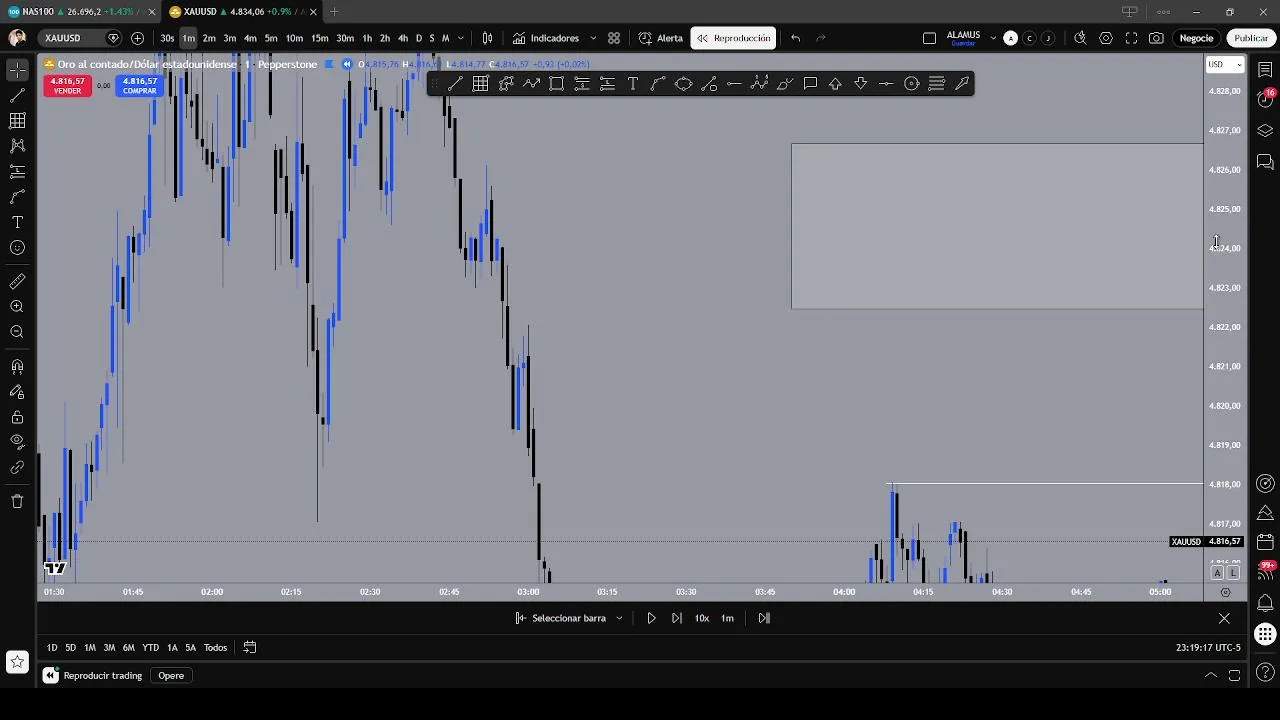The image size is (1280, 720).
Task: Click the Opere button in trading panel
Action: click(171, 676)
